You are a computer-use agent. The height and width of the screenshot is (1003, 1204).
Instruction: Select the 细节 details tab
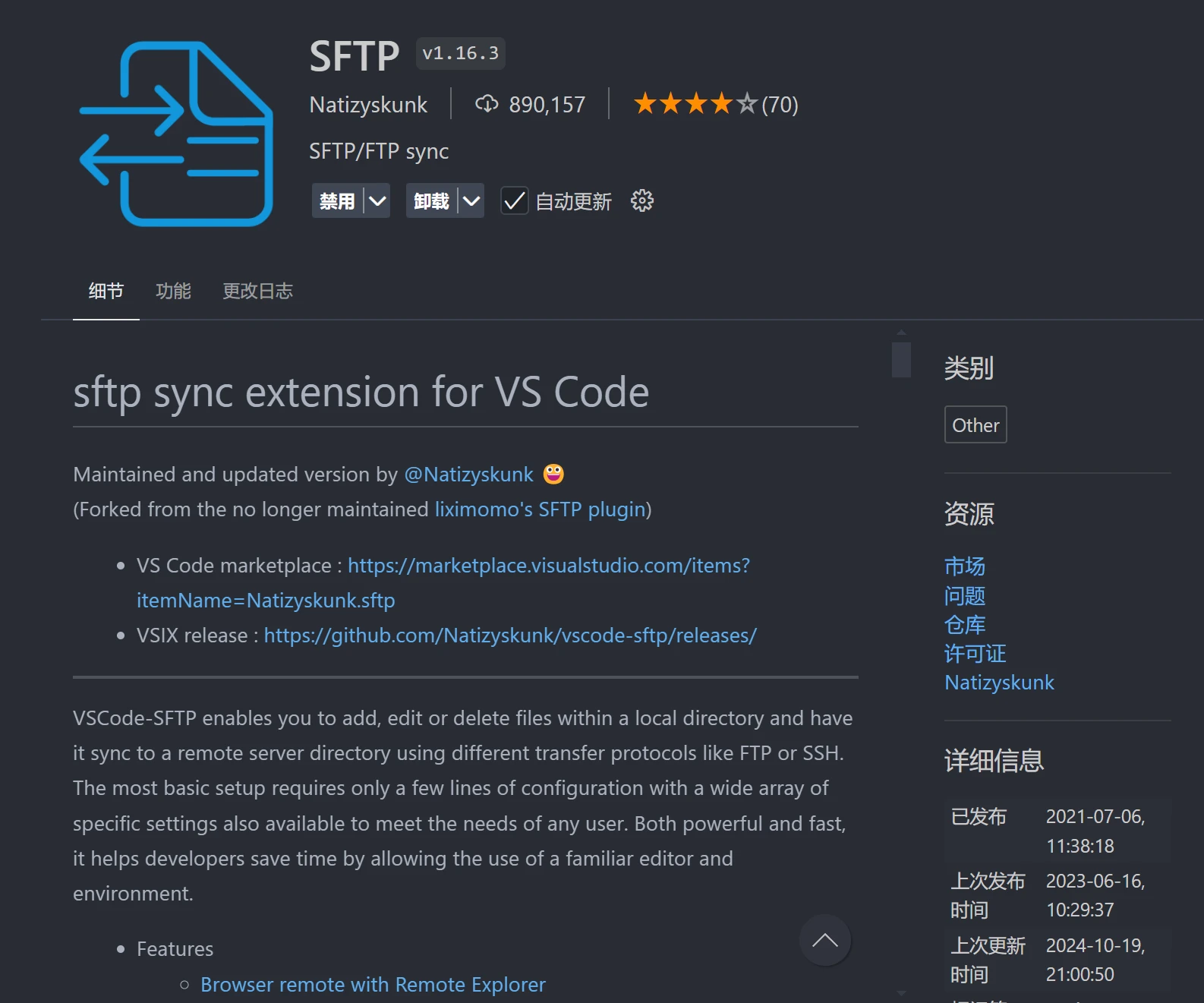(x=106, y=291)
